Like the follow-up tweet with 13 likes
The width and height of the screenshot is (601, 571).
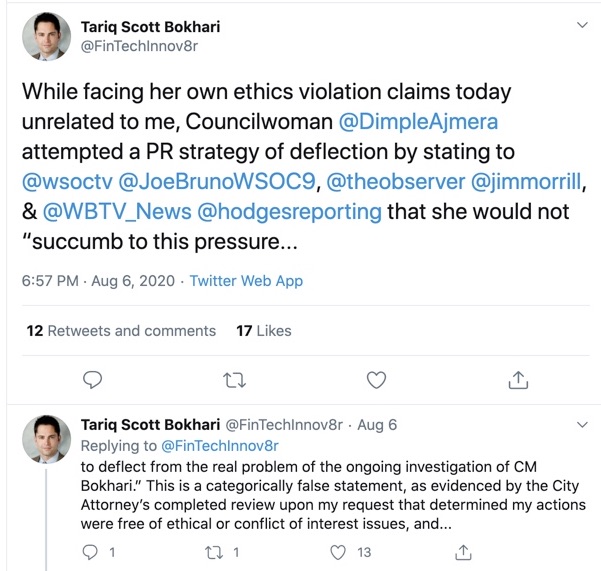(338, 551)
